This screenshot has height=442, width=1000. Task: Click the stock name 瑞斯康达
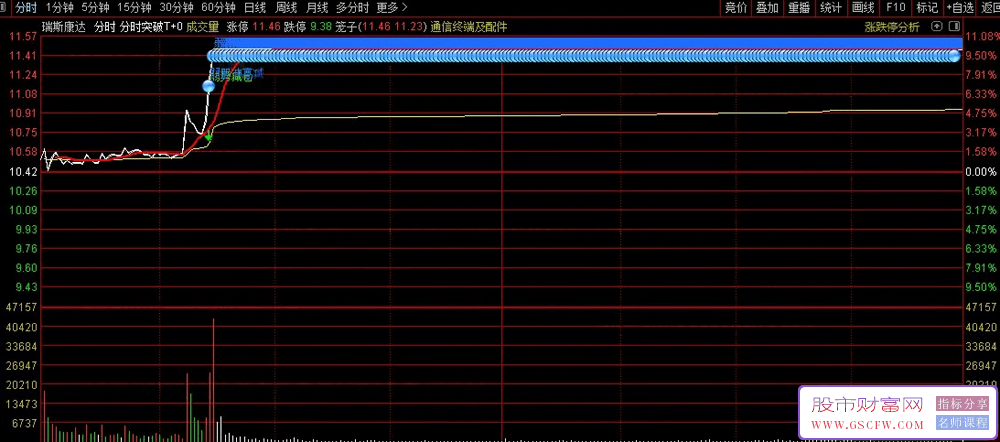tap(63, 27)
